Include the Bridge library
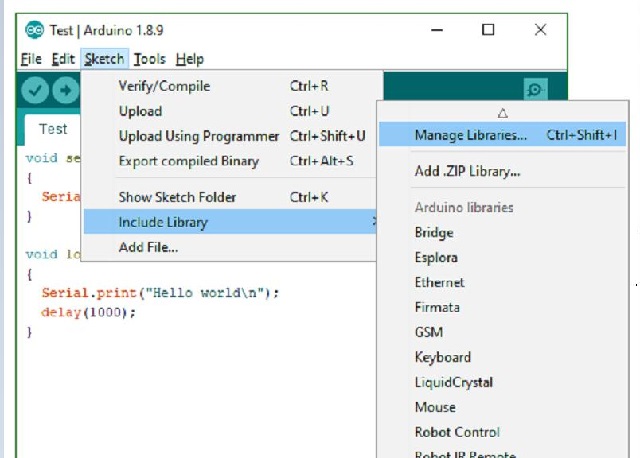Screen dimensions: 640x458 (x=502, y=232)
